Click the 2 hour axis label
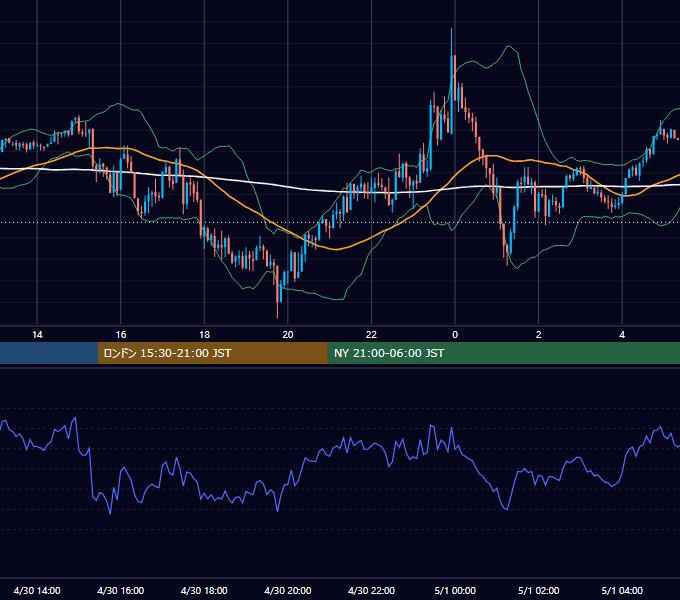Screen dimensions: 680x600 [539, 335]
